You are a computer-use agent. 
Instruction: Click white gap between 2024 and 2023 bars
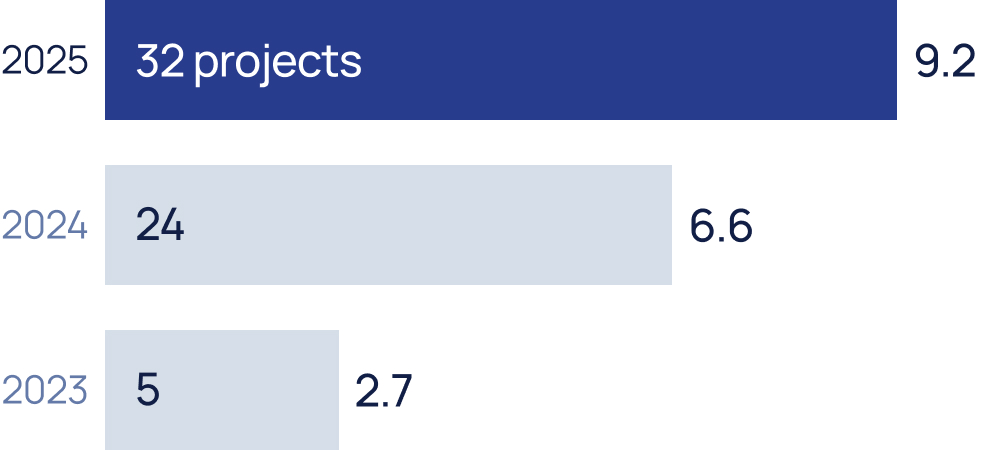(388, 307)
